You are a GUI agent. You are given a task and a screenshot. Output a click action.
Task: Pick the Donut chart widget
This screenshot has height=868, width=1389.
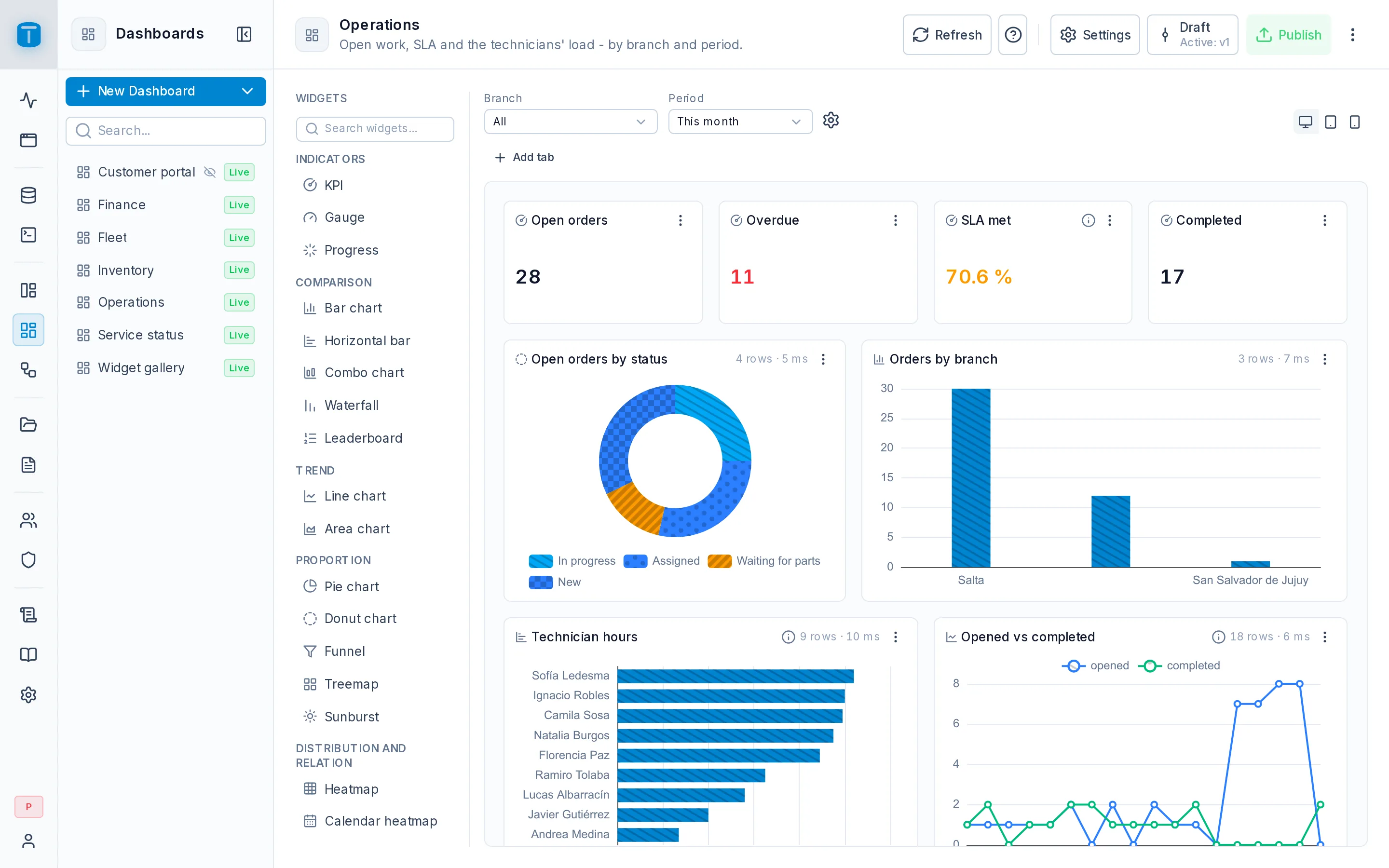(375, 619)
